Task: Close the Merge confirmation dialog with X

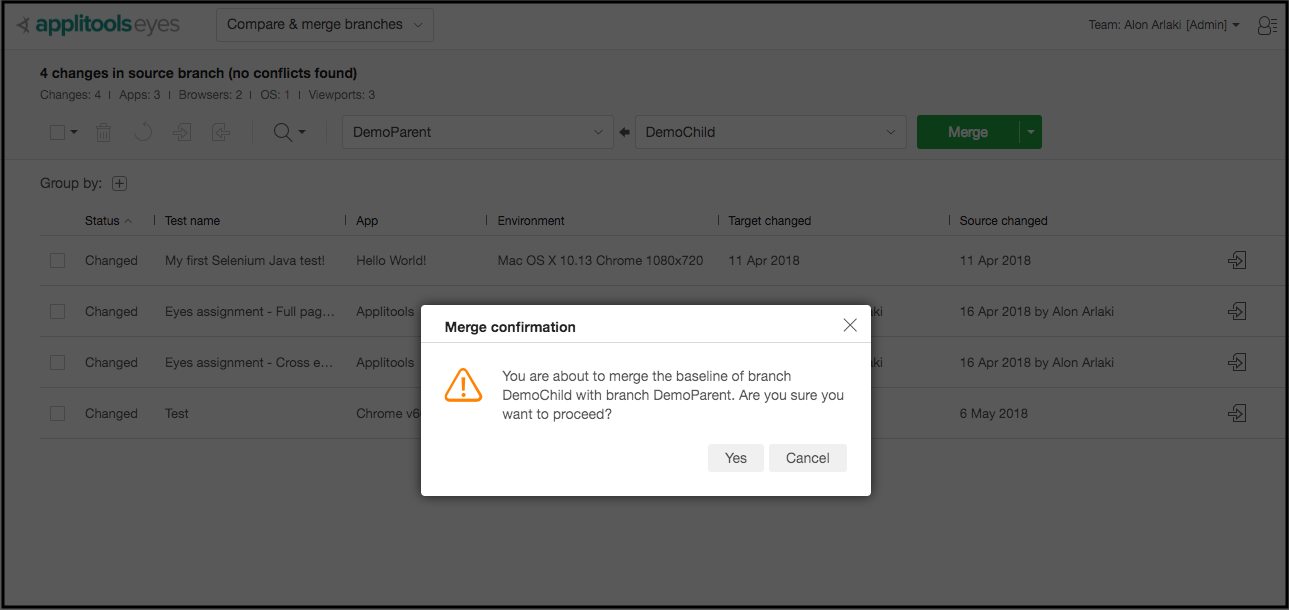Action: point(850,325)
